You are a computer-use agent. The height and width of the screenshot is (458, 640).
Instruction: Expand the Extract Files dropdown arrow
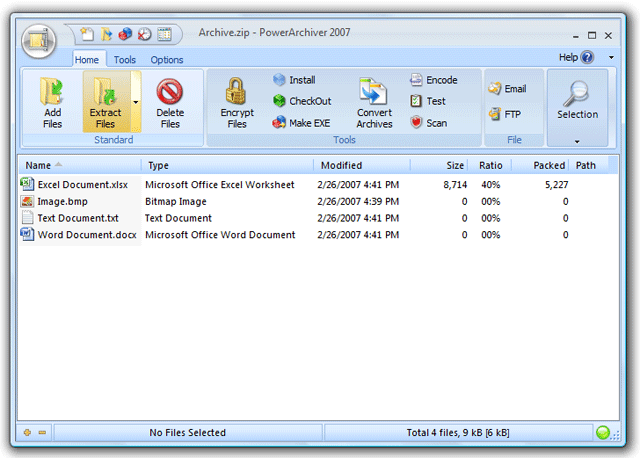(x=136, y=102)
